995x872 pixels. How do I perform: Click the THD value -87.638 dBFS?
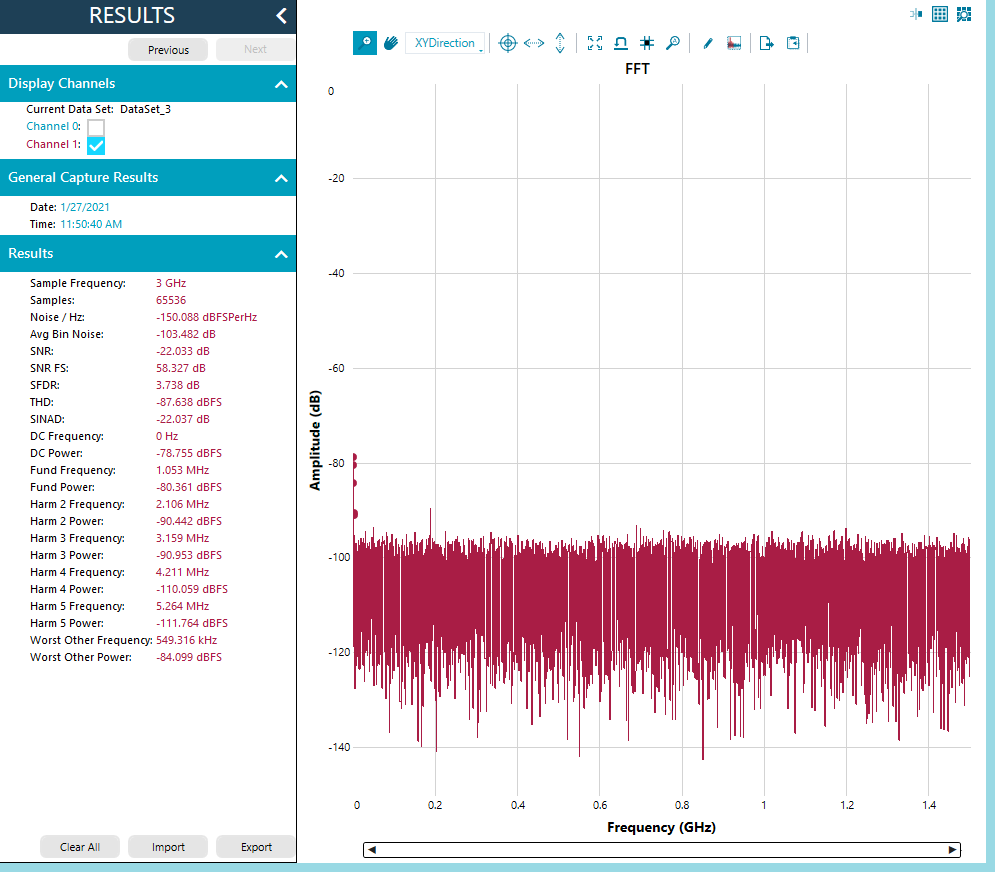coord(189,402)
